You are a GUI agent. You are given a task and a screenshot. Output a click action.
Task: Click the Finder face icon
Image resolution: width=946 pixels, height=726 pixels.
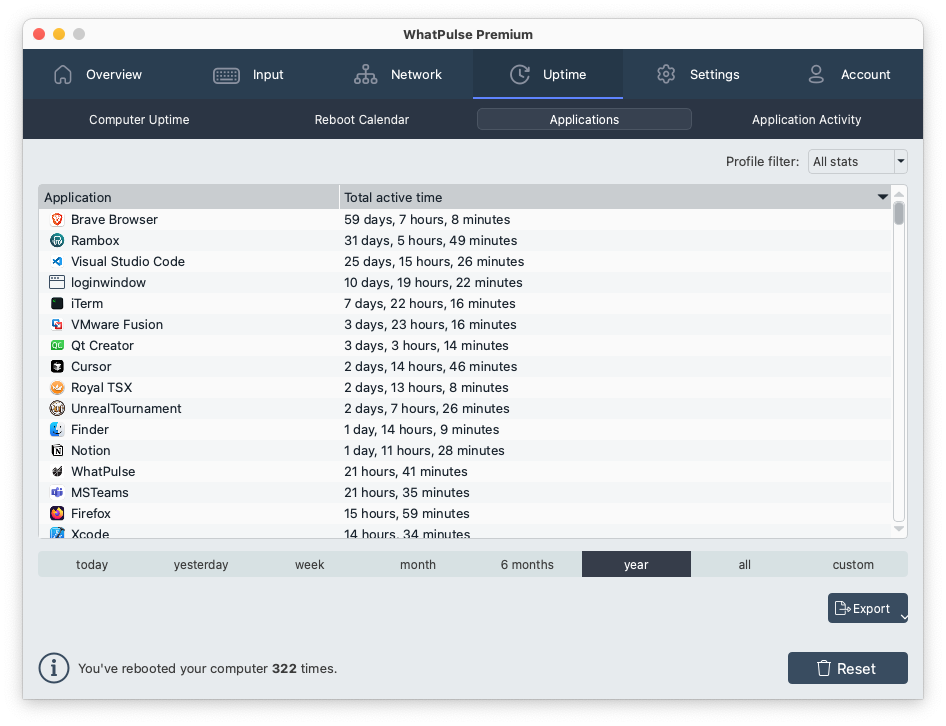(57, 430)
